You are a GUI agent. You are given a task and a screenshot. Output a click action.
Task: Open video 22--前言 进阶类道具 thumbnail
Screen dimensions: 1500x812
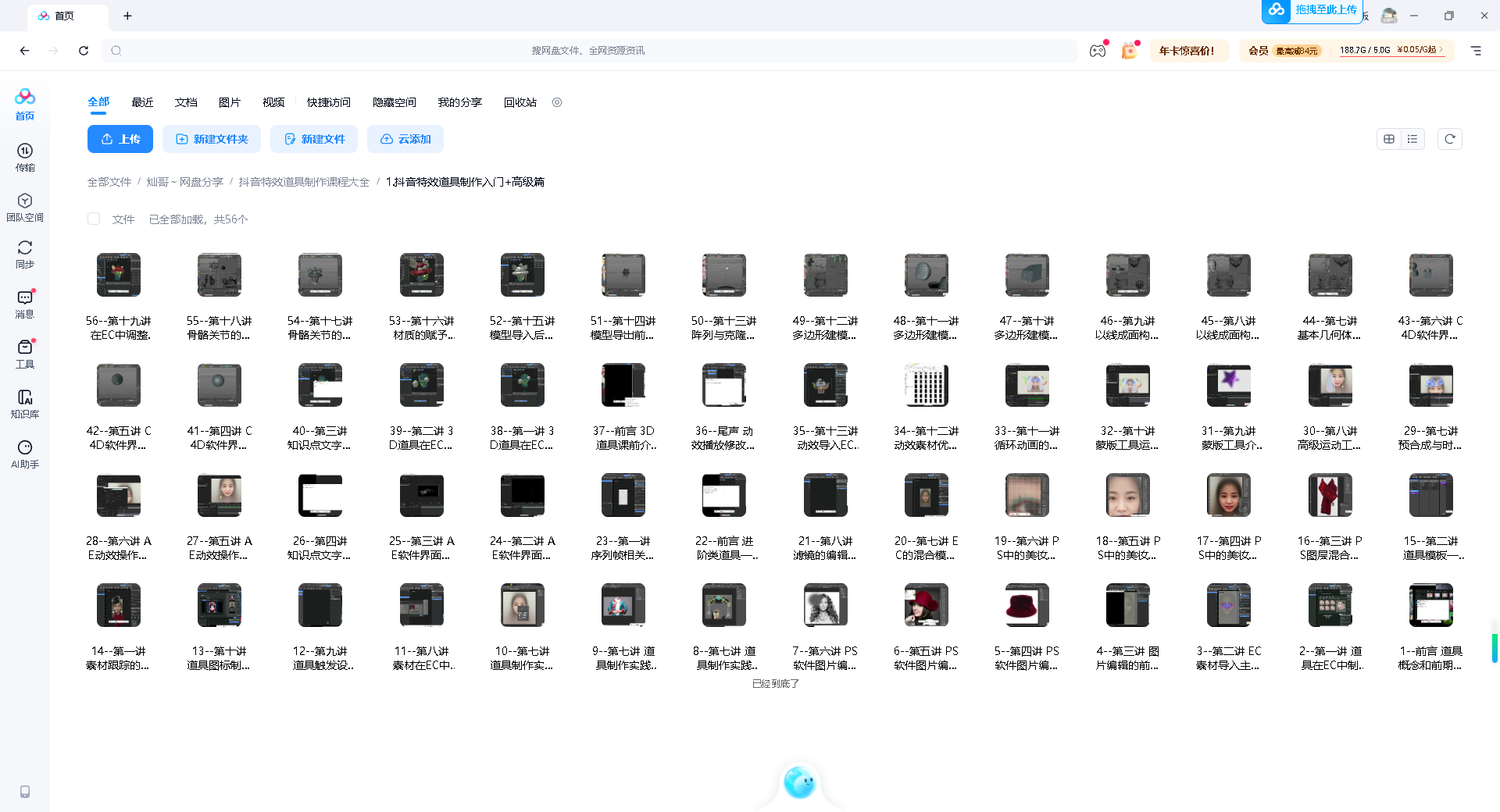coord(724,495)
